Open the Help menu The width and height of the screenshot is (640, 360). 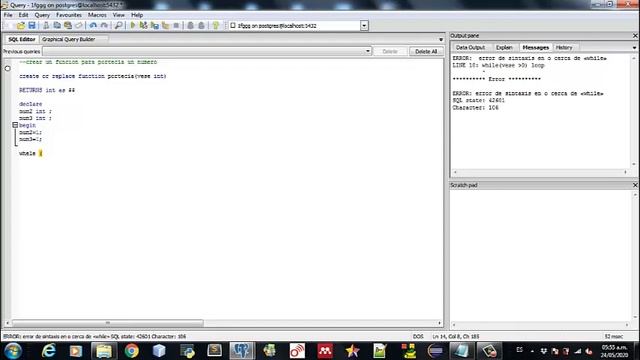tap(137, 15)
